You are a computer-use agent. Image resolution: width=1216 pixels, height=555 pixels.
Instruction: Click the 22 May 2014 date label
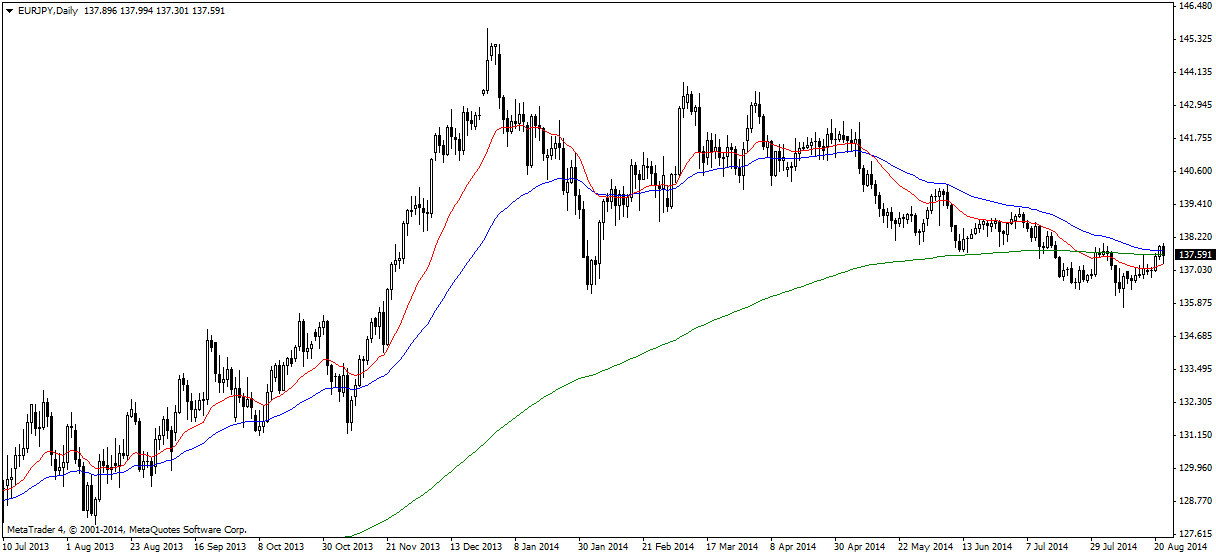925,547
